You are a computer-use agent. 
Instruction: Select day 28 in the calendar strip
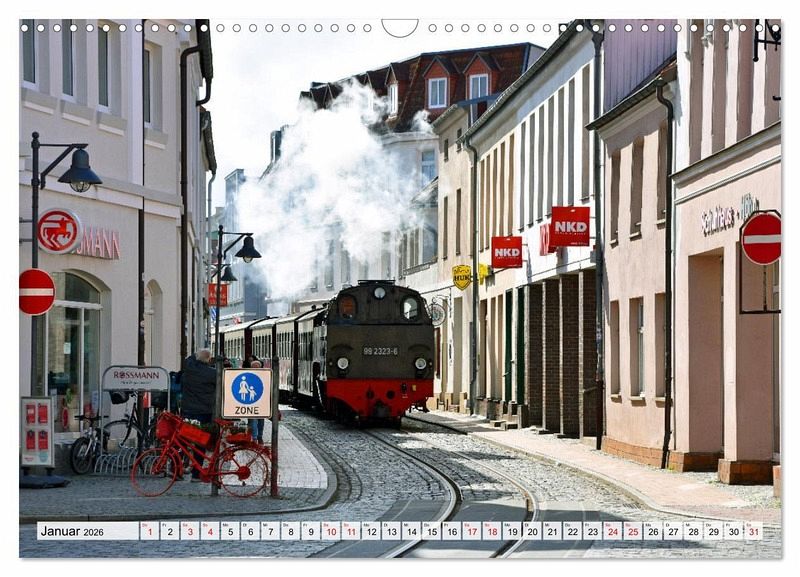pos(694,531)
